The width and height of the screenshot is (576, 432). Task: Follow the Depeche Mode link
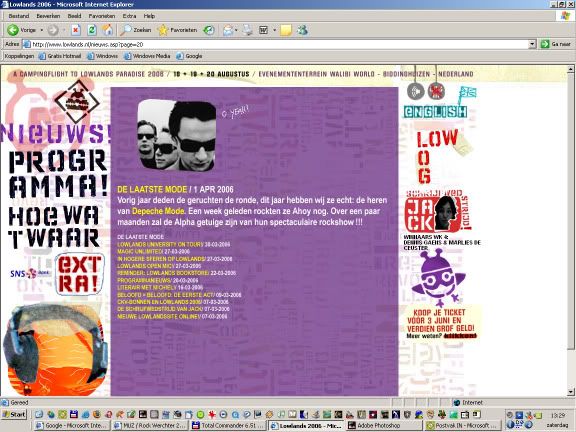click(x=158, y=211)
